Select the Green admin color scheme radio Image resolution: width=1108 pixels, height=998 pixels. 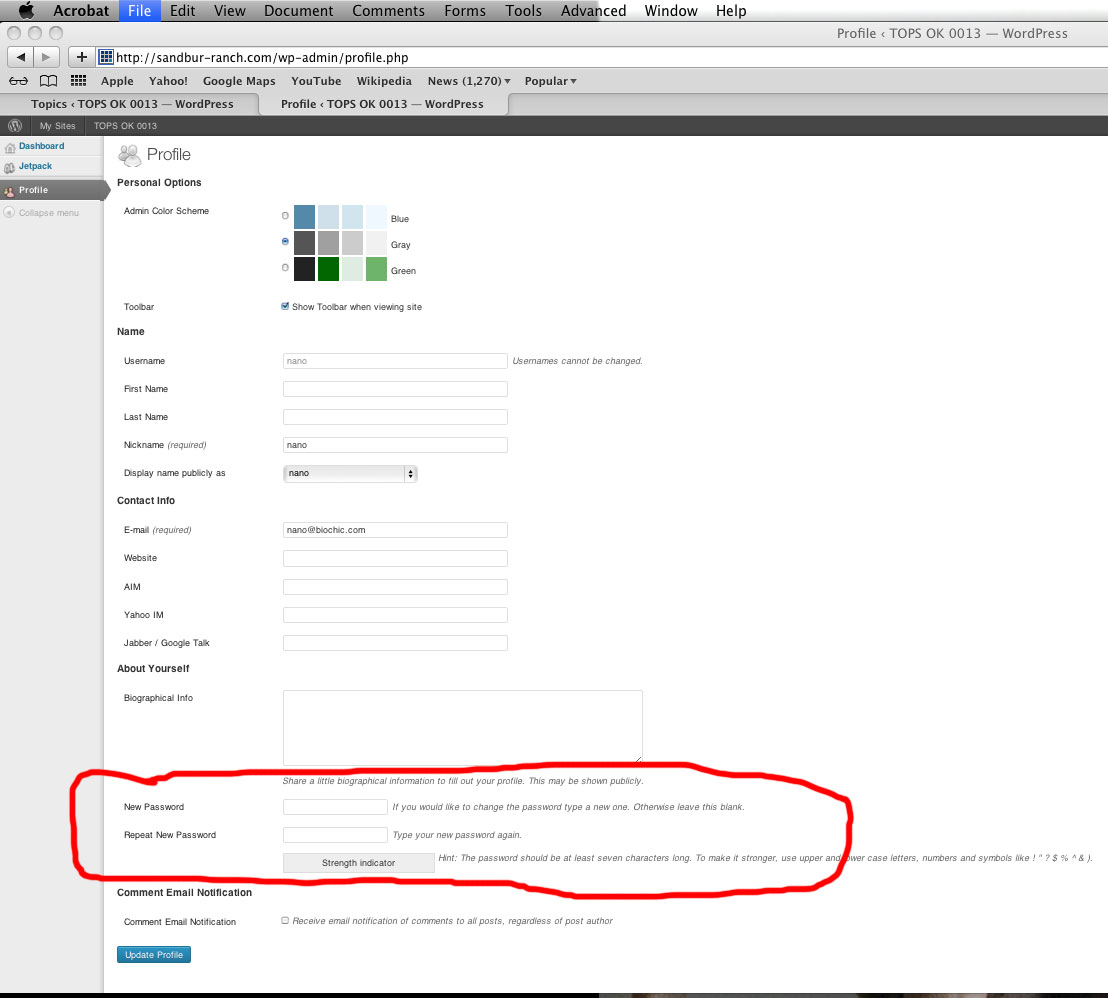coord(286,268)
